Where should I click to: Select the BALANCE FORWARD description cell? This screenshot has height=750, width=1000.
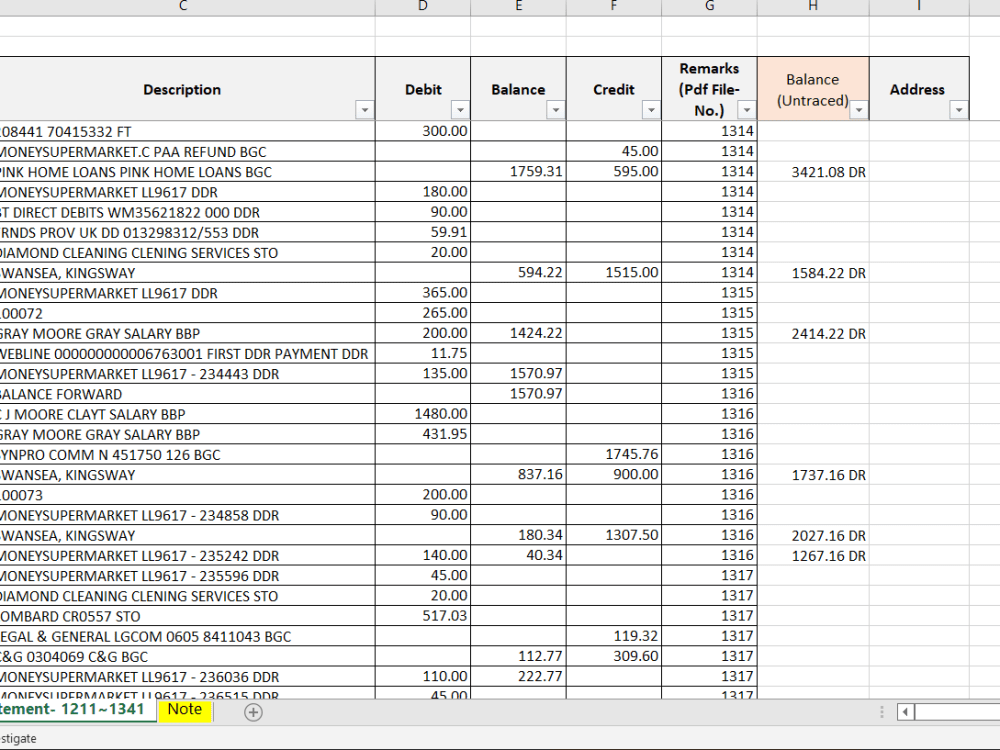[x=187, y=394]
